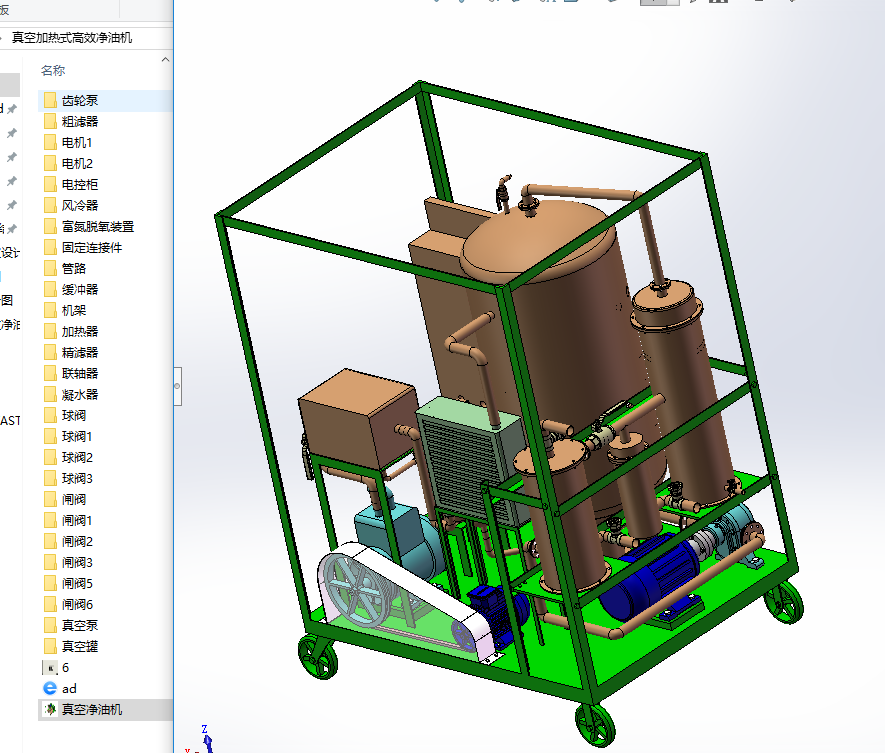Open the 齿轮泵 folder
The height and width of the screenshot is (753, 885).
tap(80, 100)
